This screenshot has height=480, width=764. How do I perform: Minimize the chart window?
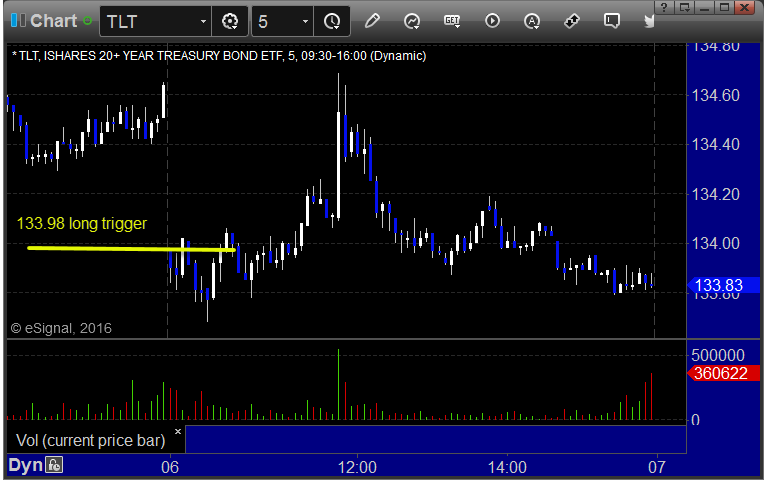tap(705, 7)
